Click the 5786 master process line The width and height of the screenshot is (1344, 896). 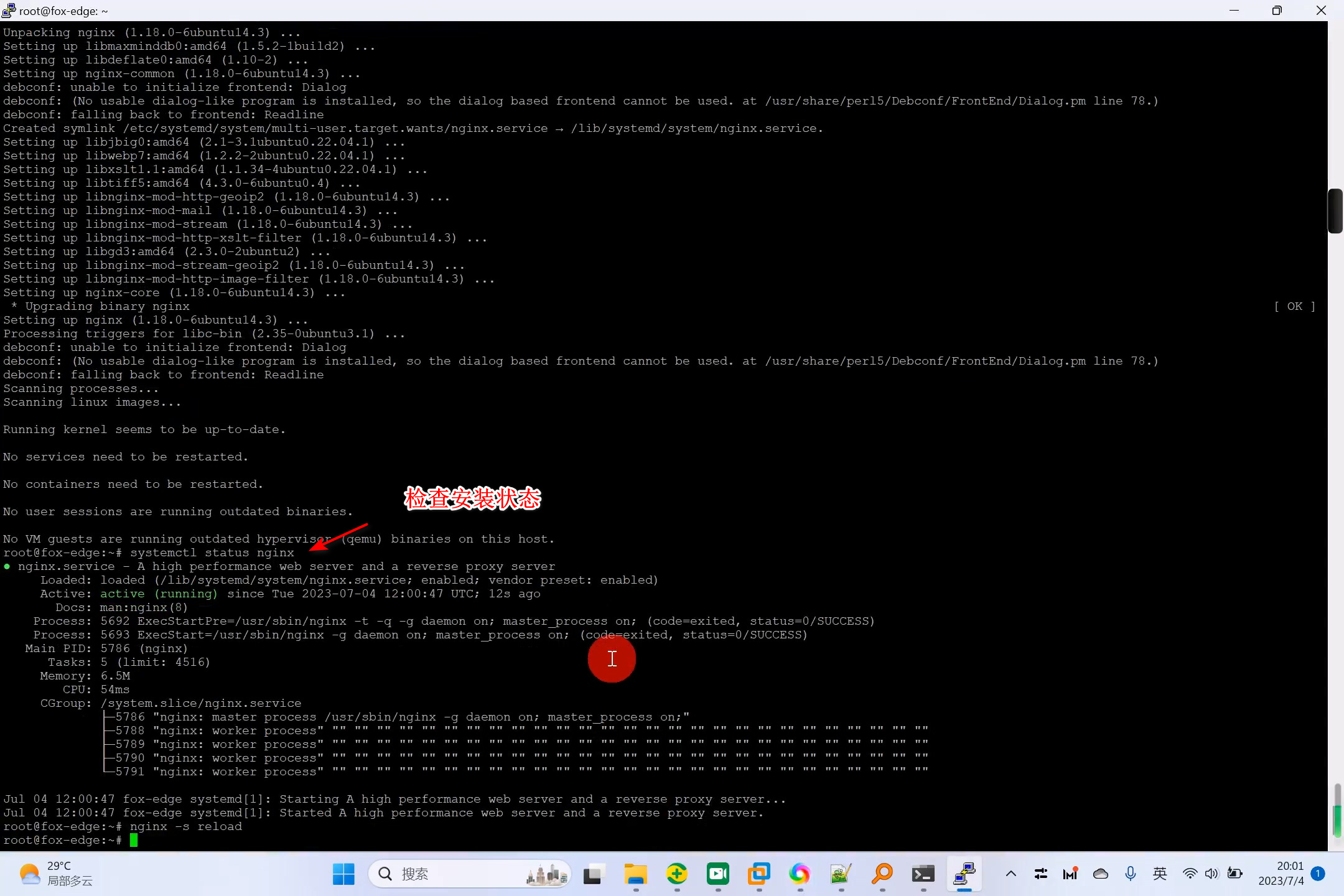[396, 717]
